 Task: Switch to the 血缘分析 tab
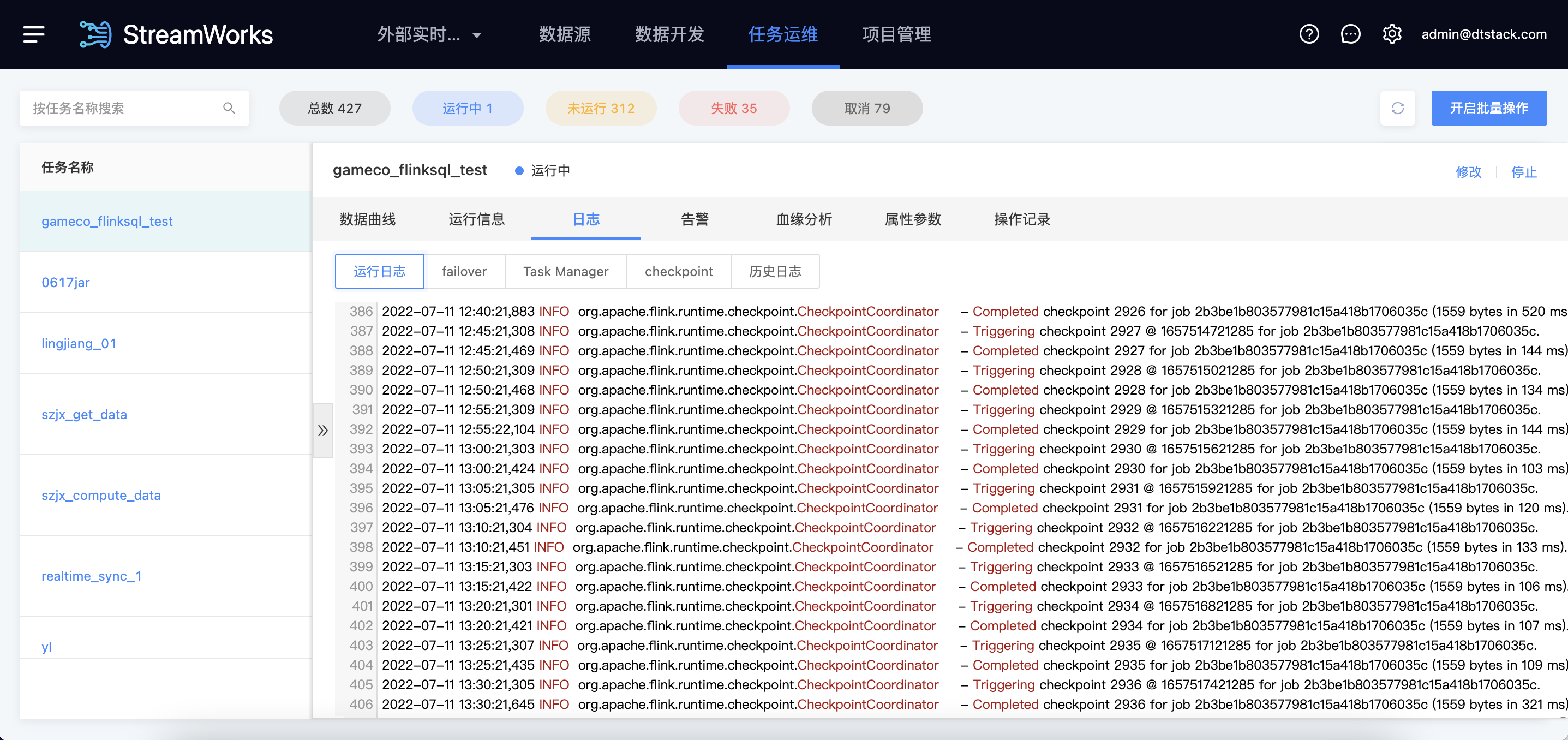pyautogui.click(x=804, y=219)
